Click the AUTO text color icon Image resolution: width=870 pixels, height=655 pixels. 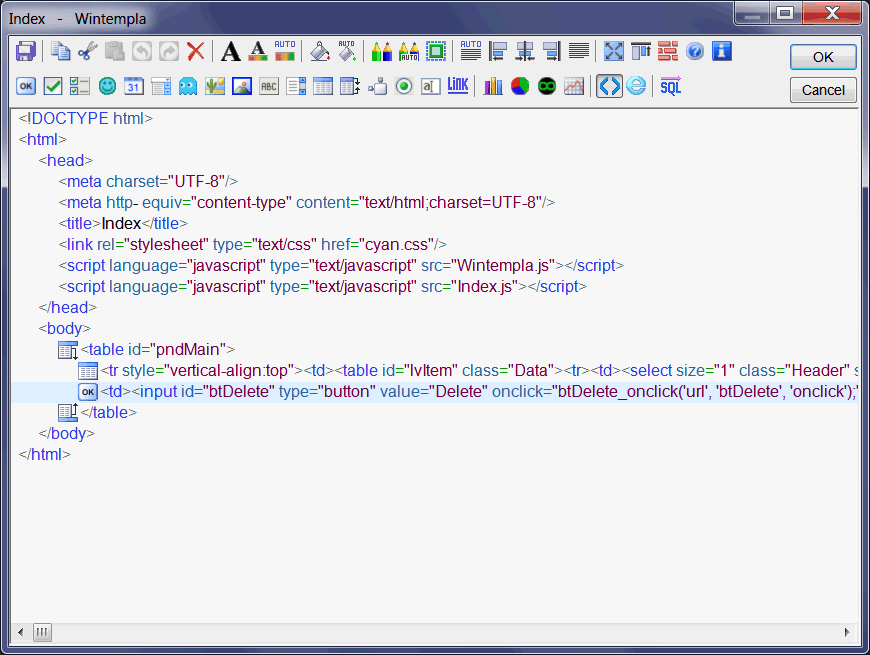pos(285,52)
